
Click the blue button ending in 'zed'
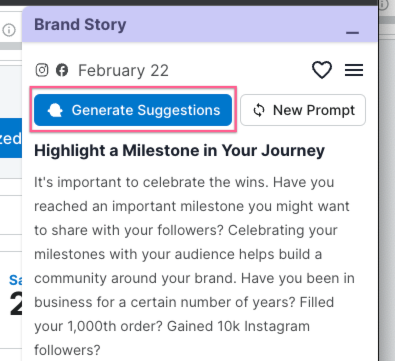(11, 138)
